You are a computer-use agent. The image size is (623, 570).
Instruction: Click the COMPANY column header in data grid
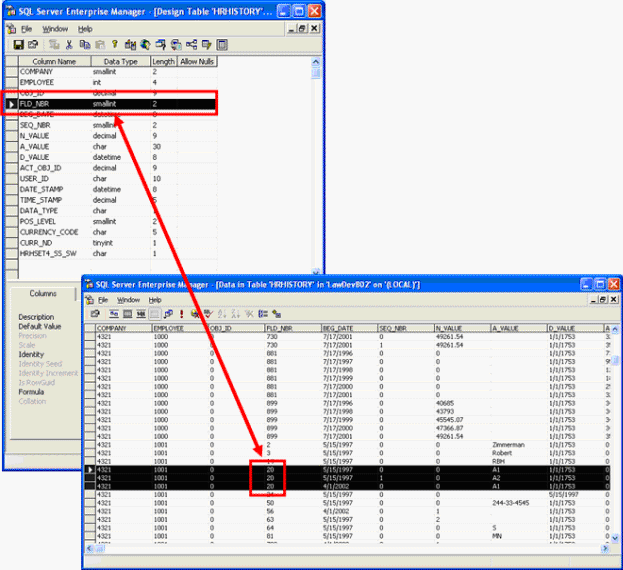coord(124,328)
